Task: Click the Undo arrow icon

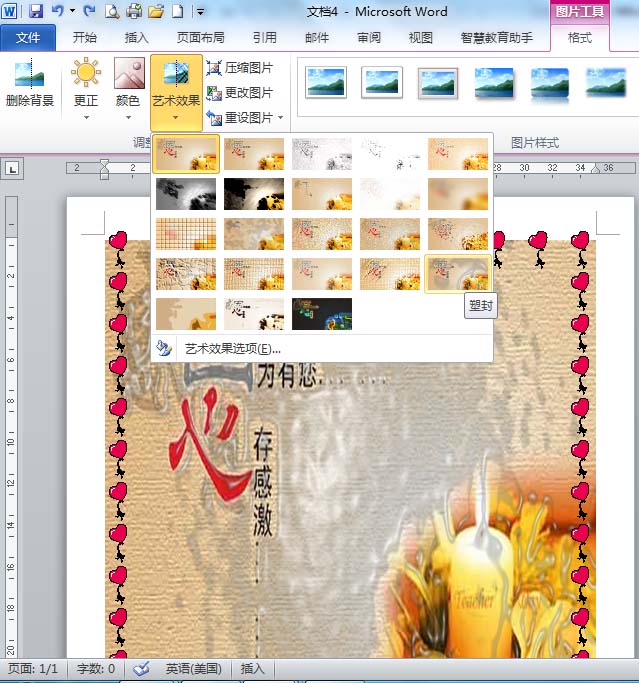Action: pos(58,12)
